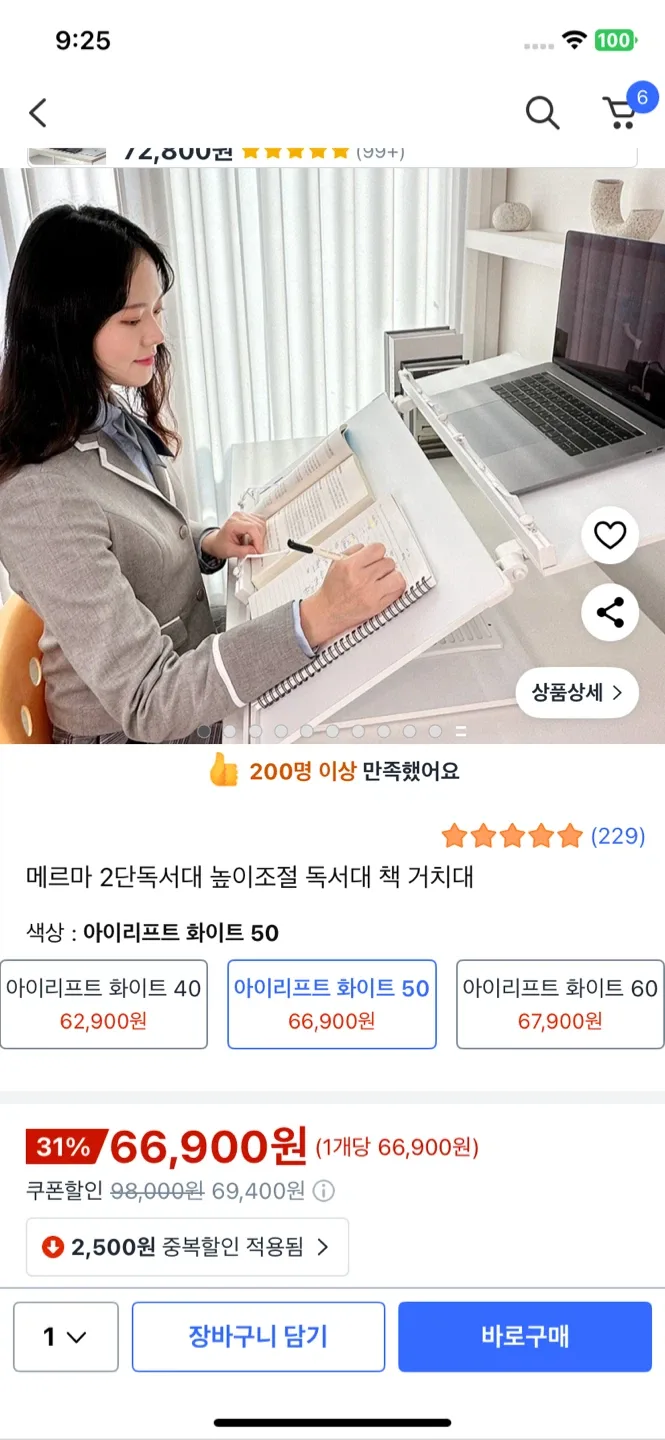Select 아이리프트 화이트 40 option

(x=104, y=1004)
